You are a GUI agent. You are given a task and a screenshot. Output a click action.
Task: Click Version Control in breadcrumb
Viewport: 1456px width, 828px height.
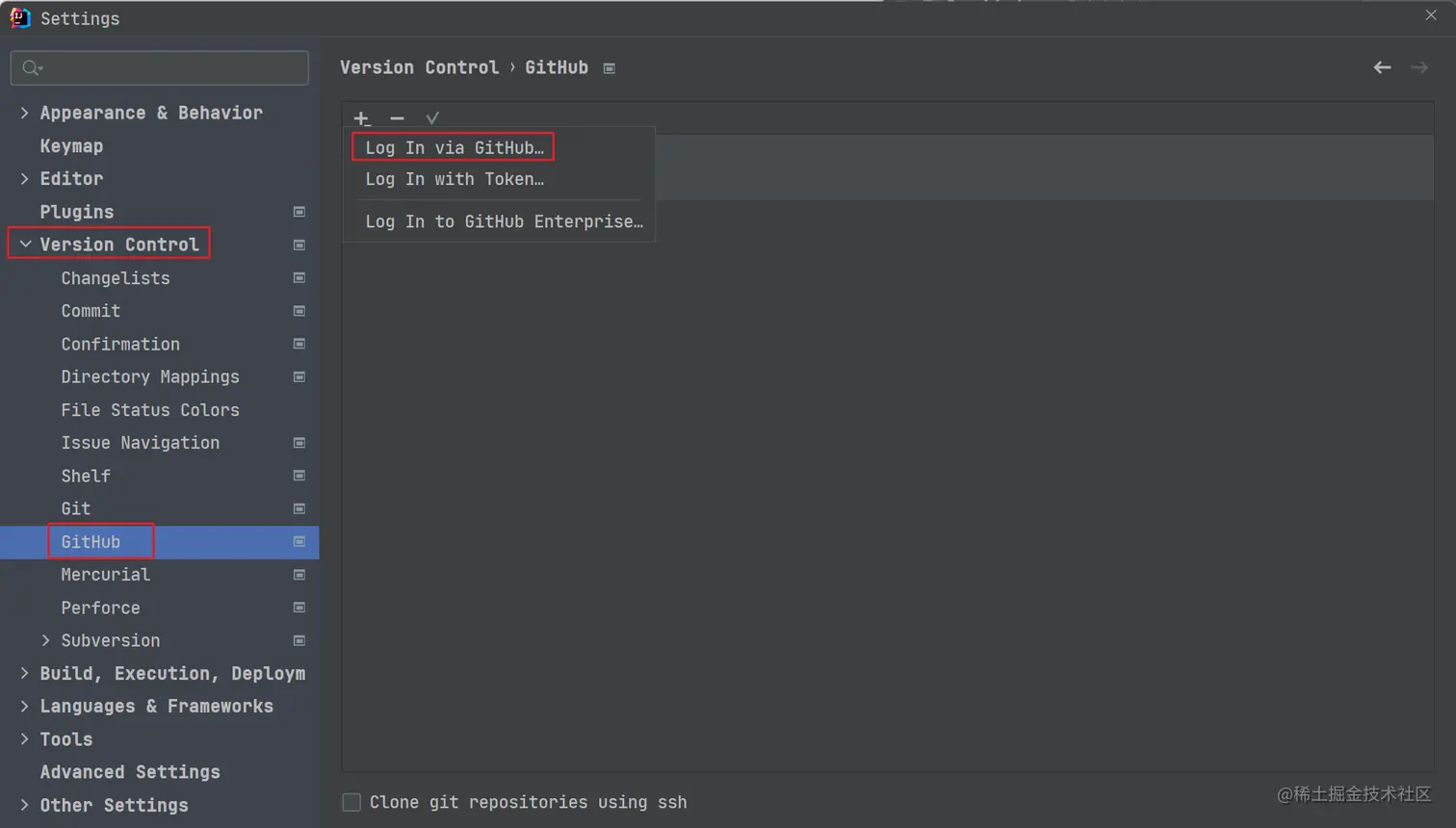pos(419,67)
